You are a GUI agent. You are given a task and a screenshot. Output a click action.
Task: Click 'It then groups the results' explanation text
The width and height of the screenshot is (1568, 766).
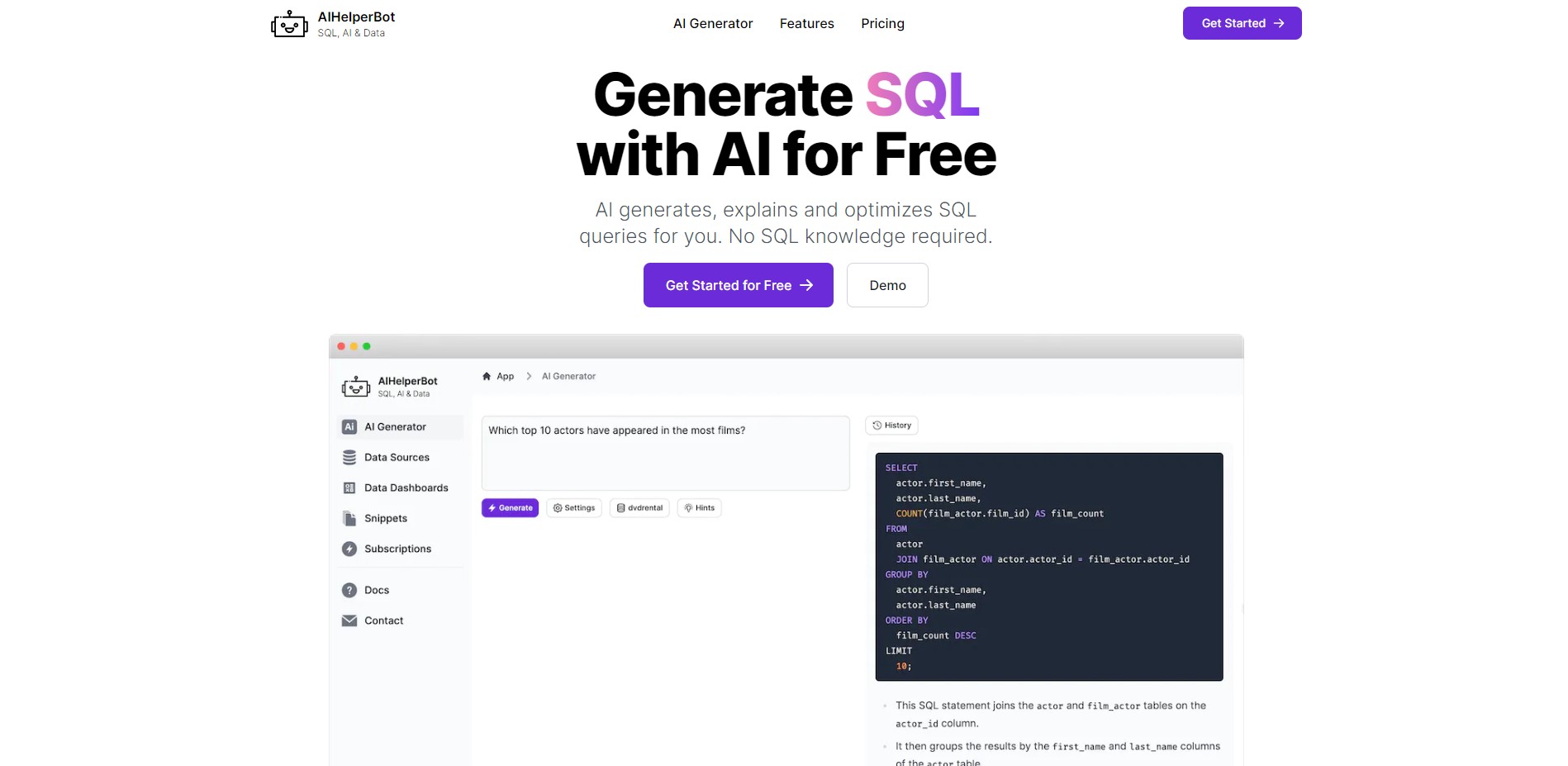(x=1057, y=754)
